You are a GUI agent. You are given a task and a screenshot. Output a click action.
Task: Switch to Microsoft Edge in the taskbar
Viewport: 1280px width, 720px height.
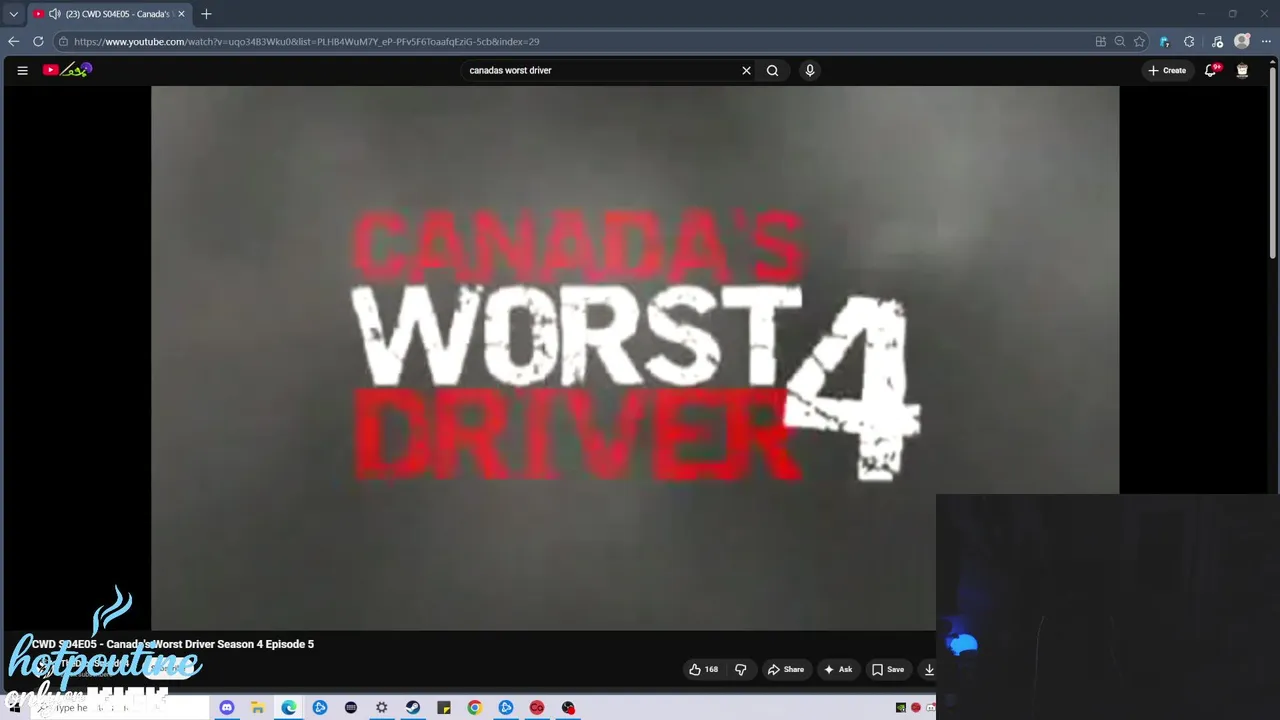[289, 708]
